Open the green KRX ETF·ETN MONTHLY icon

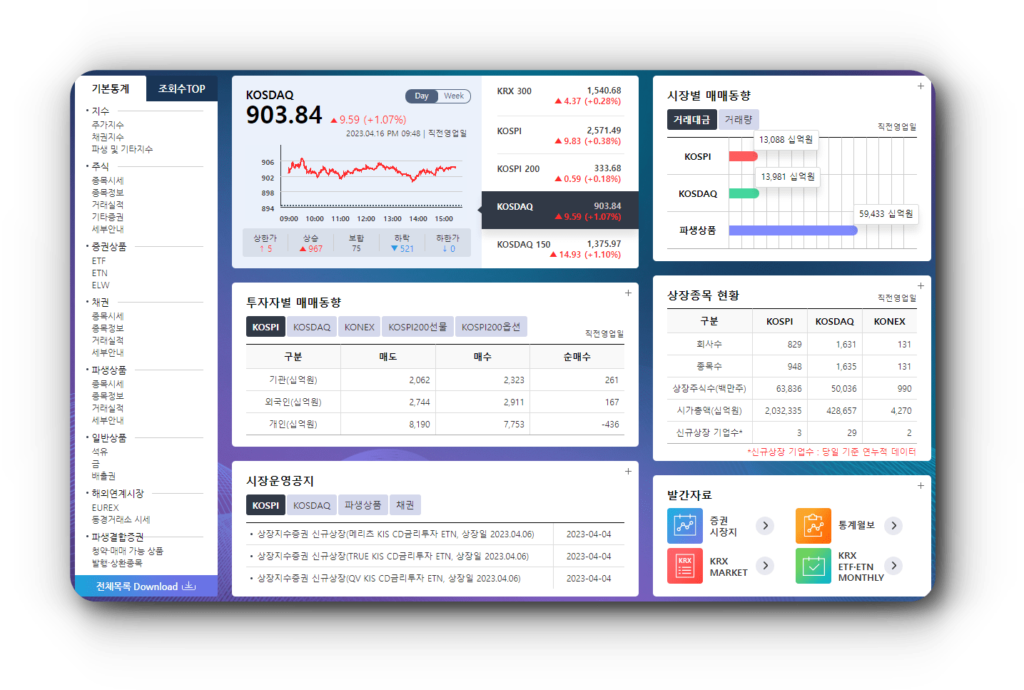pyautogui.click(x=813, y=565)
